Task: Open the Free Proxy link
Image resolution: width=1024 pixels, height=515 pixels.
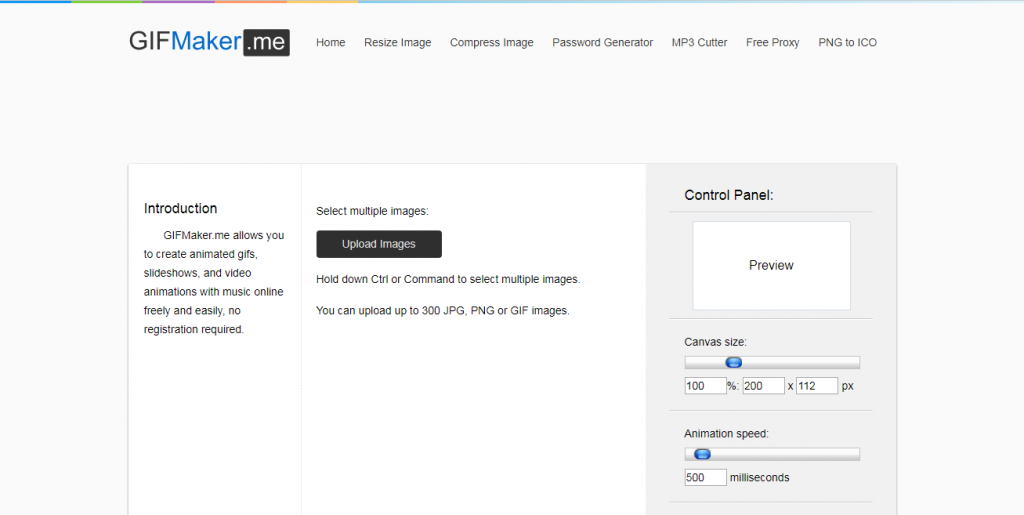Action: 773,42
